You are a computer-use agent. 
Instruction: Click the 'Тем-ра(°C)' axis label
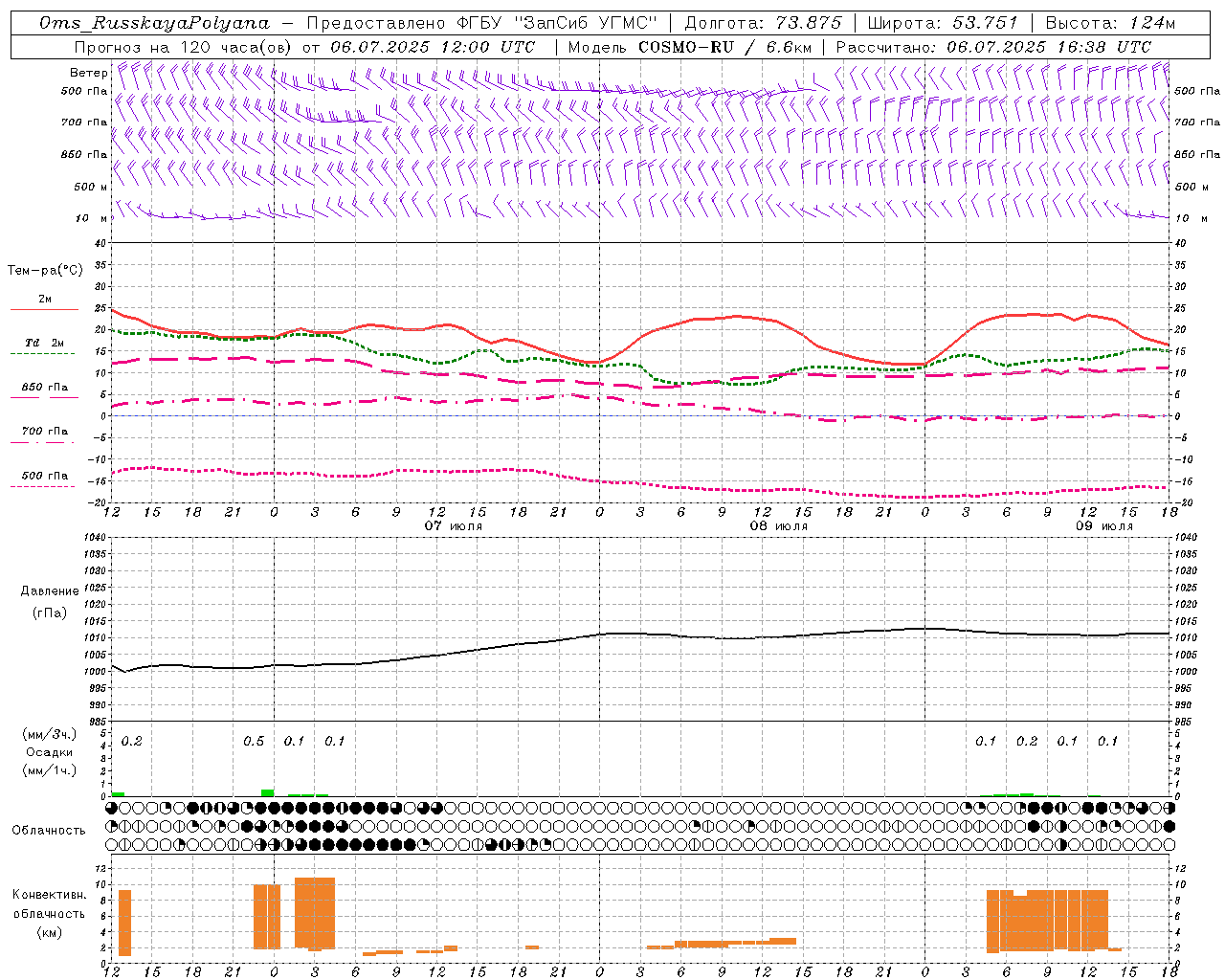(x=45, y=271)
